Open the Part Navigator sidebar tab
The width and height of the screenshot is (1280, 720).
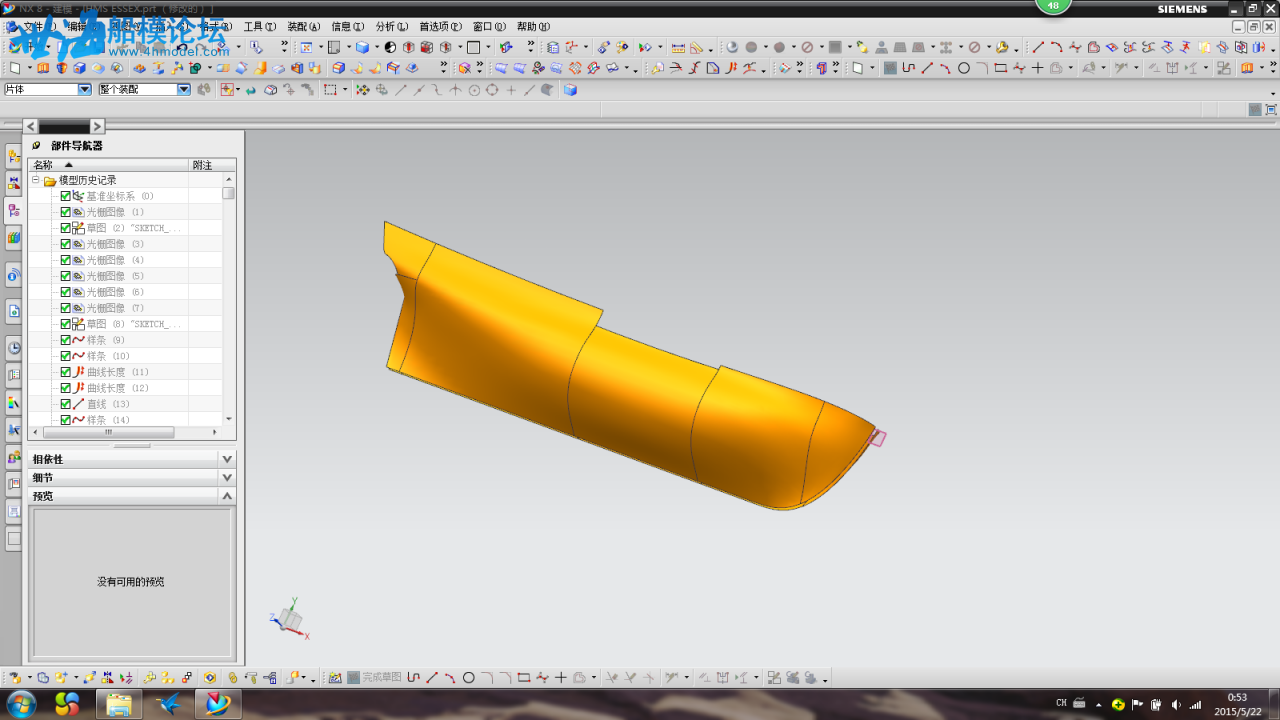point(14,210)
